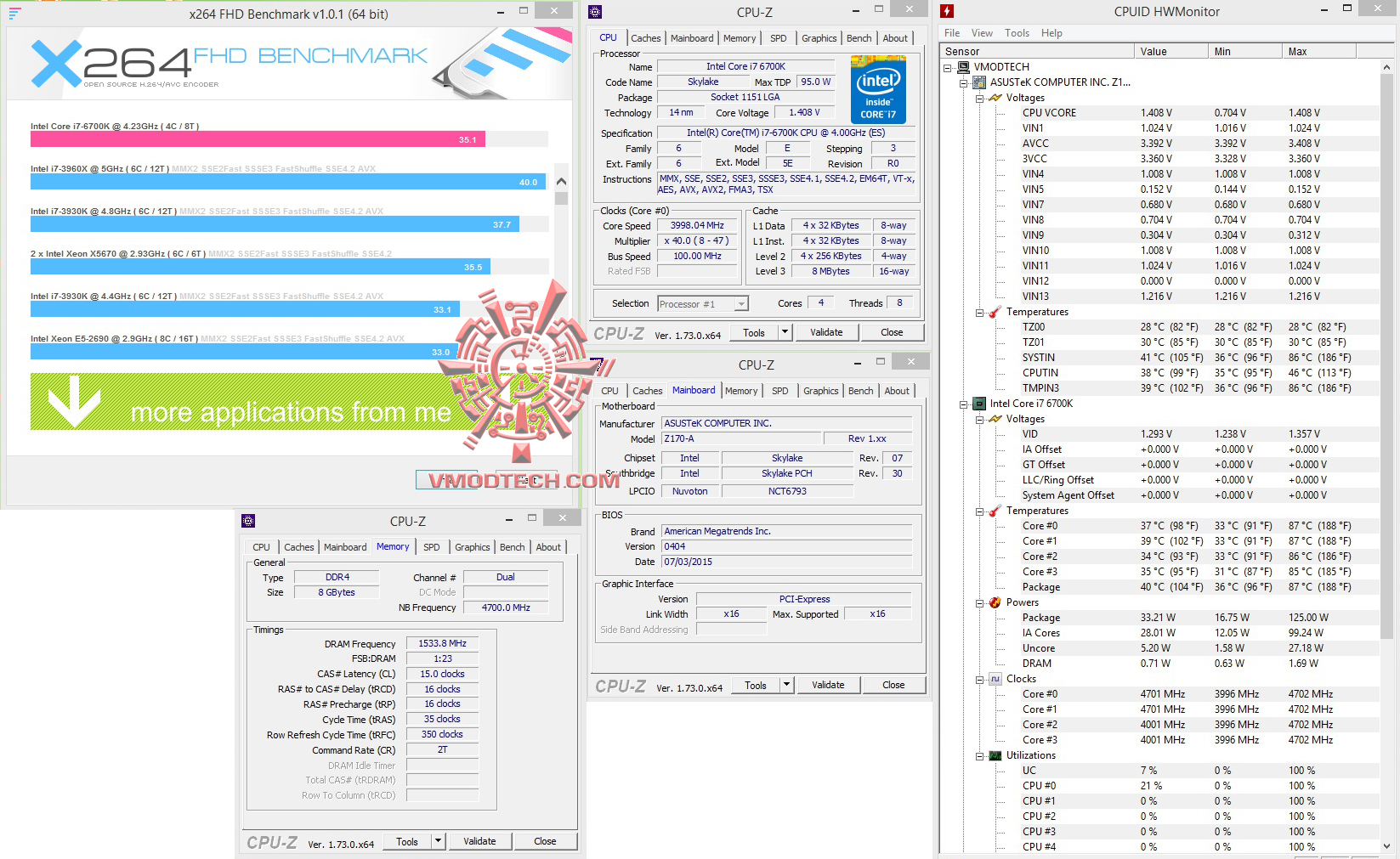Select the ASUSTeK motherboard icon in sensor tree
Viewport: 1400px width, 859px height.
tap(979, 82)
